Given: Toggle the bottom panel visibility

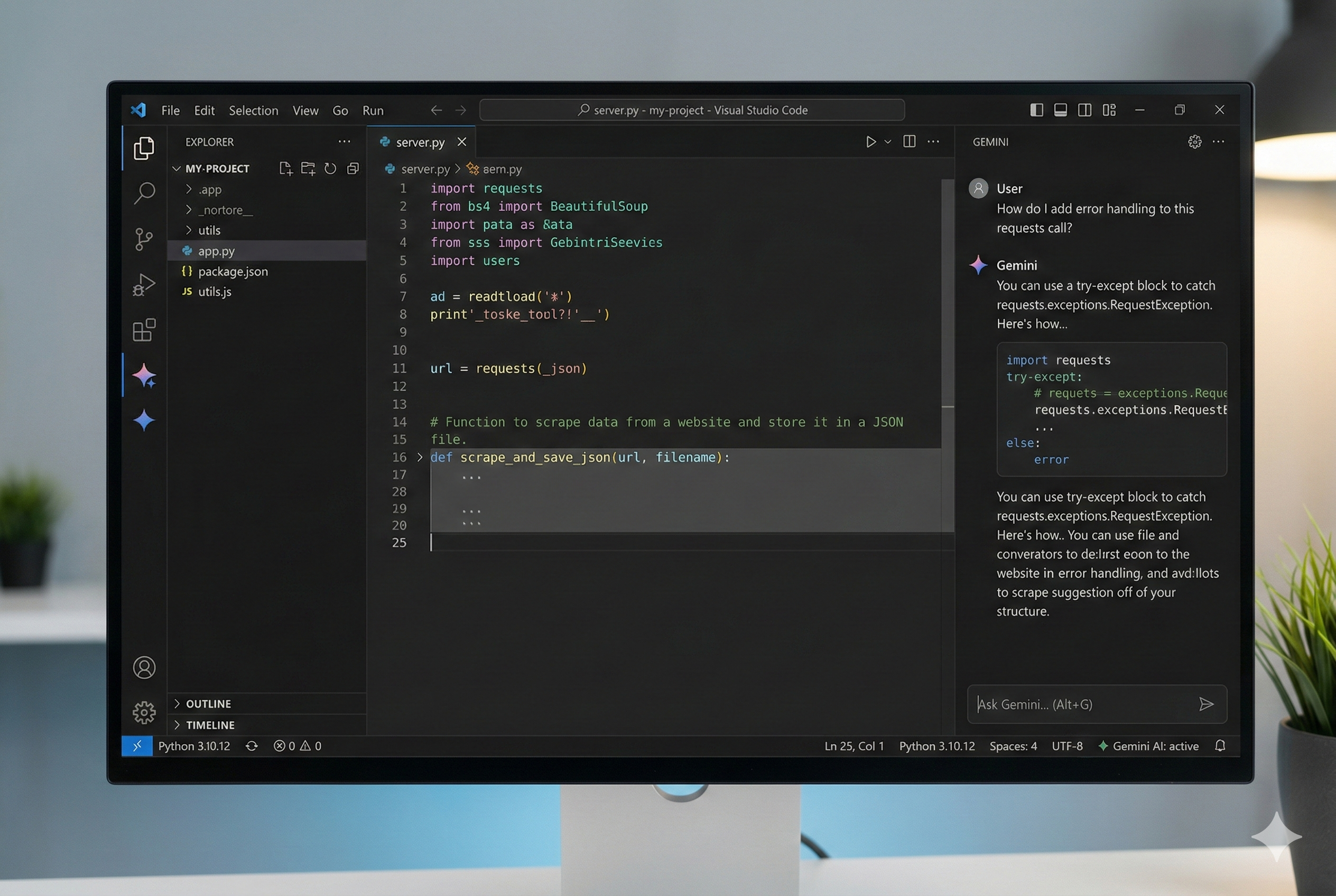Looking at the screenshot, I should (1061, 110).
